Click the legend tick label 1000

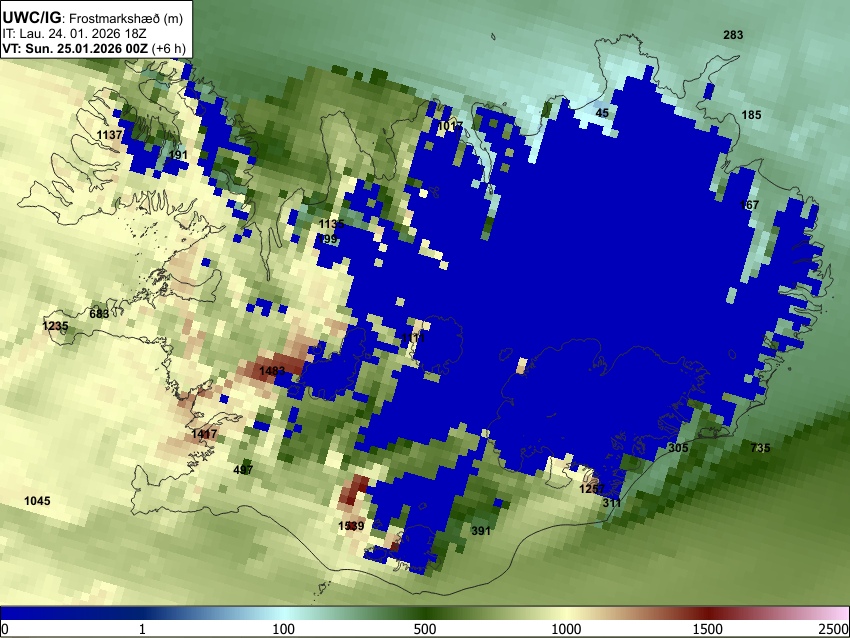tap(566, 629)
